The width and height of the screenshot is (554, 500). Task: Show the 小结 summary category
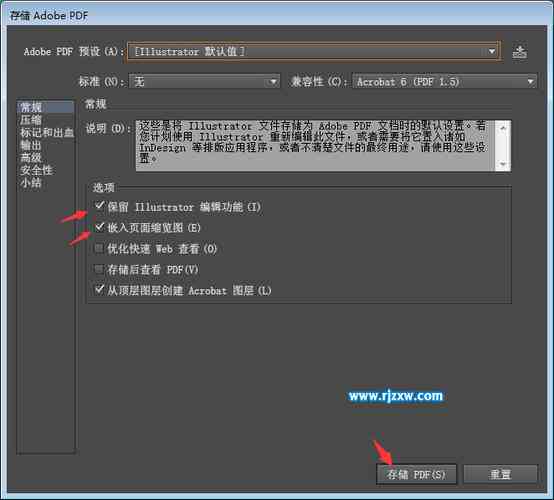point(31,183)
